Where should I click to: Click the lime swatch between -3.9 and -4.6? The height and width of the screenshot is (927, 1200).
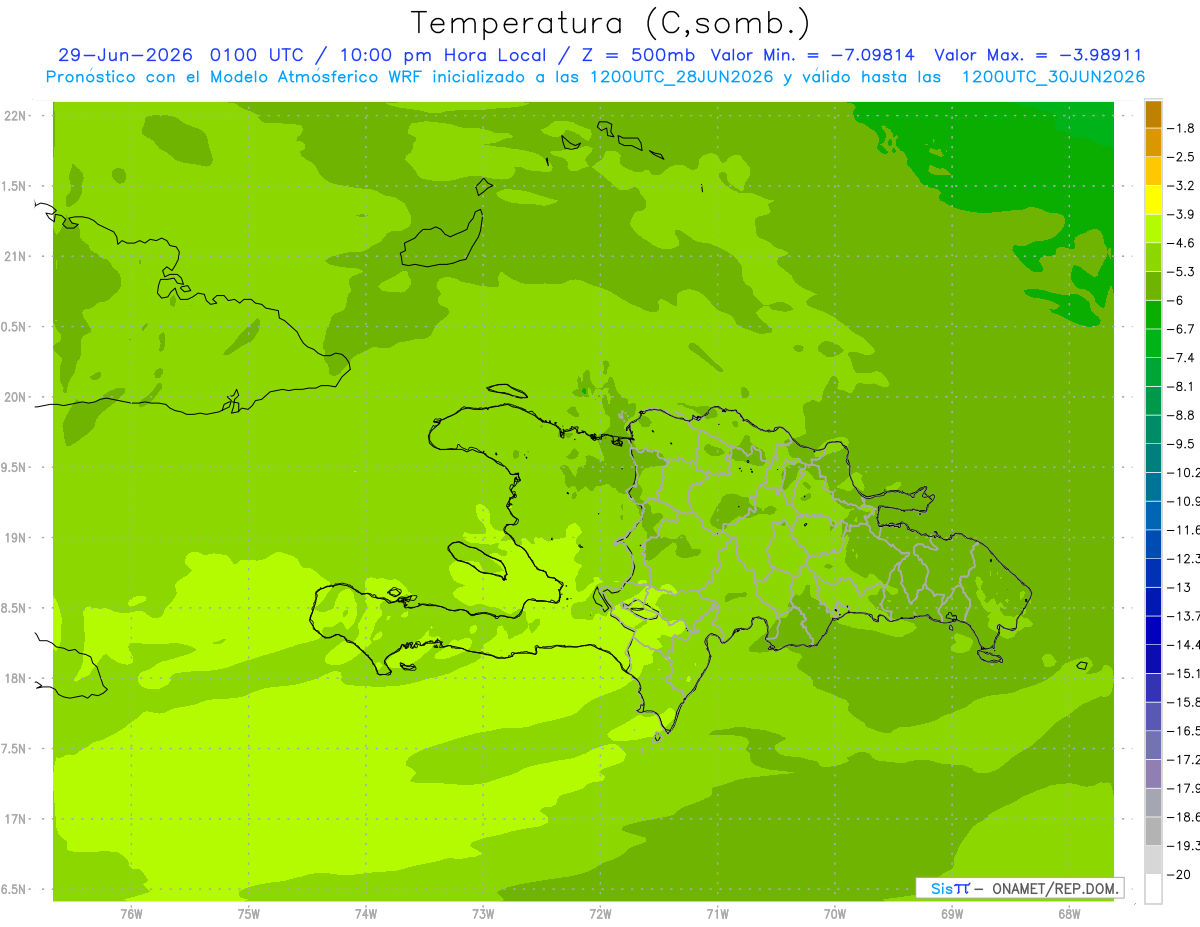point(1153,228)
